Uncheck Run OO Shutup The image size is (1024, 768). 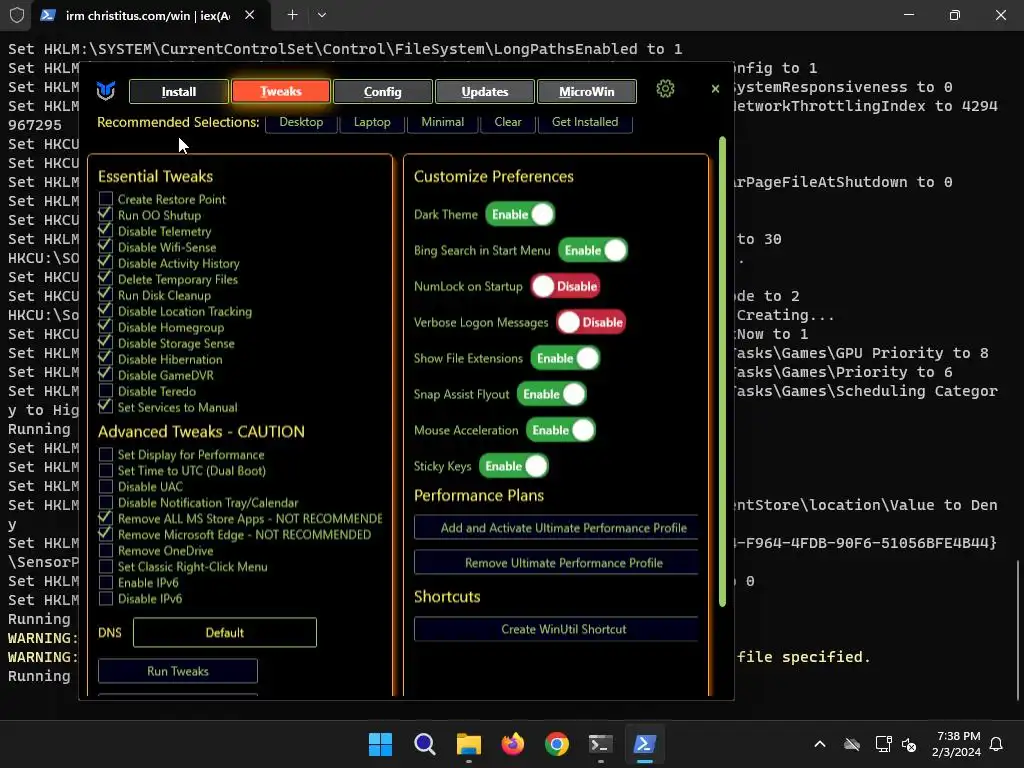tap(106, 215)
